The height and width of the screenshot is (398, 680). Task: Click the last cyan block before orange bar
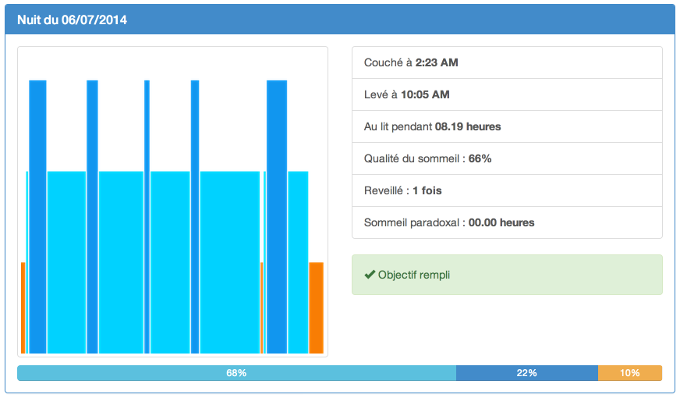pyautogui.click(x=298, y=262)
